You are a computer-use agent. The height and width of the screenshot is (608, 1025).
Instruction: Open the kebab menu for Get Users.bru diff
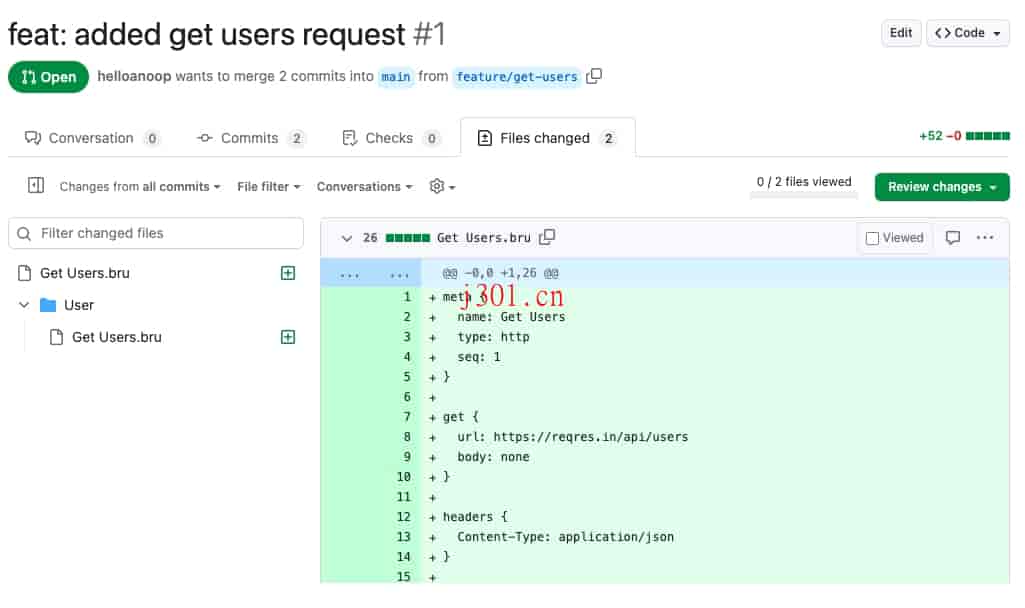[985, 237]
